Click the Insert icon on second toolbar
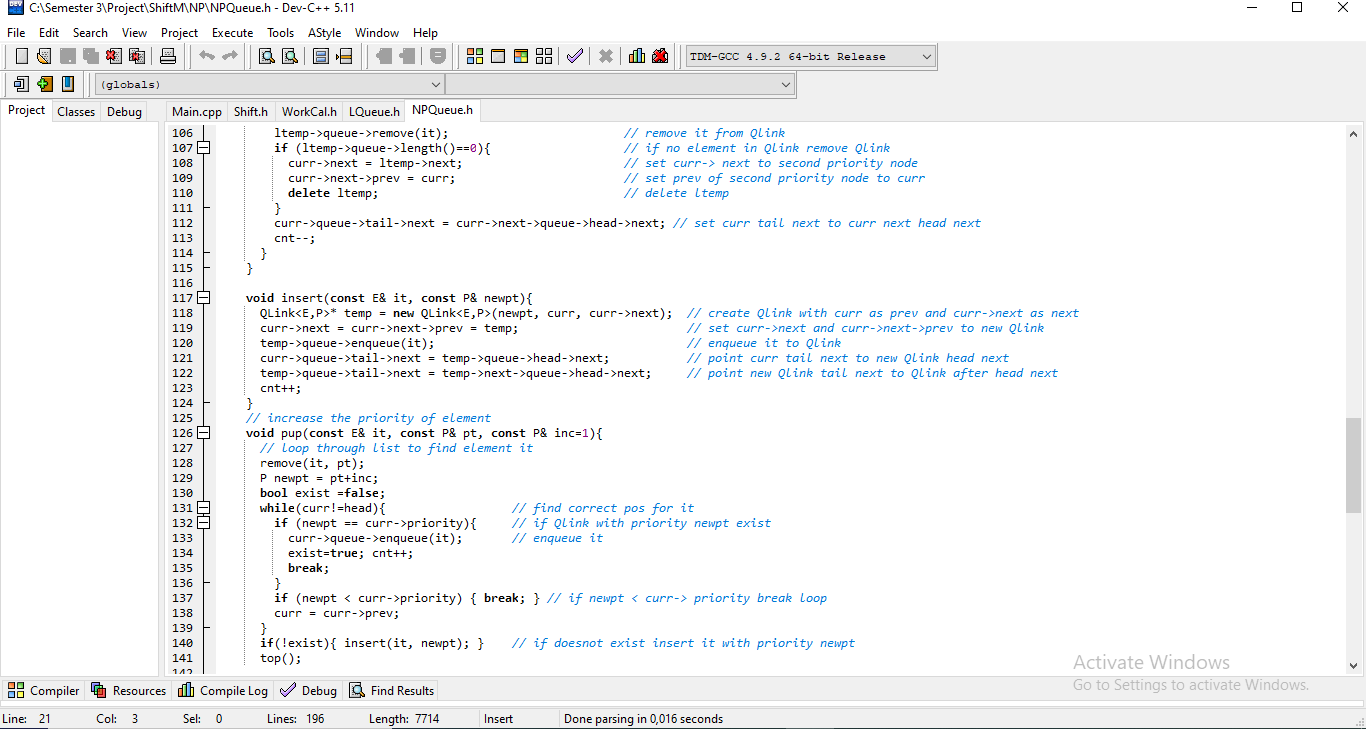The image size is (1366, 729). 21,84
